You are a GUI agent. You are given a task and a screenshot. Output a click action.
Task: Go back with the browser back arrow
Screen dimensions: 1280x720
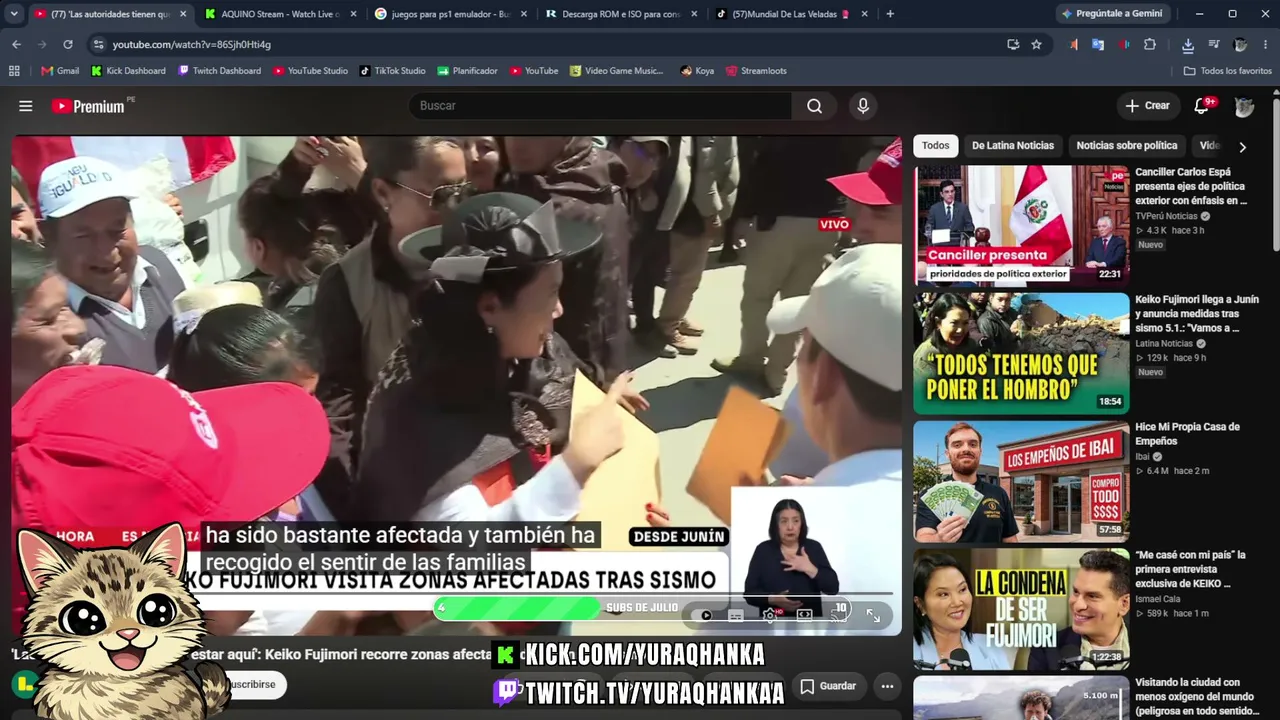(x=16, y=44)
